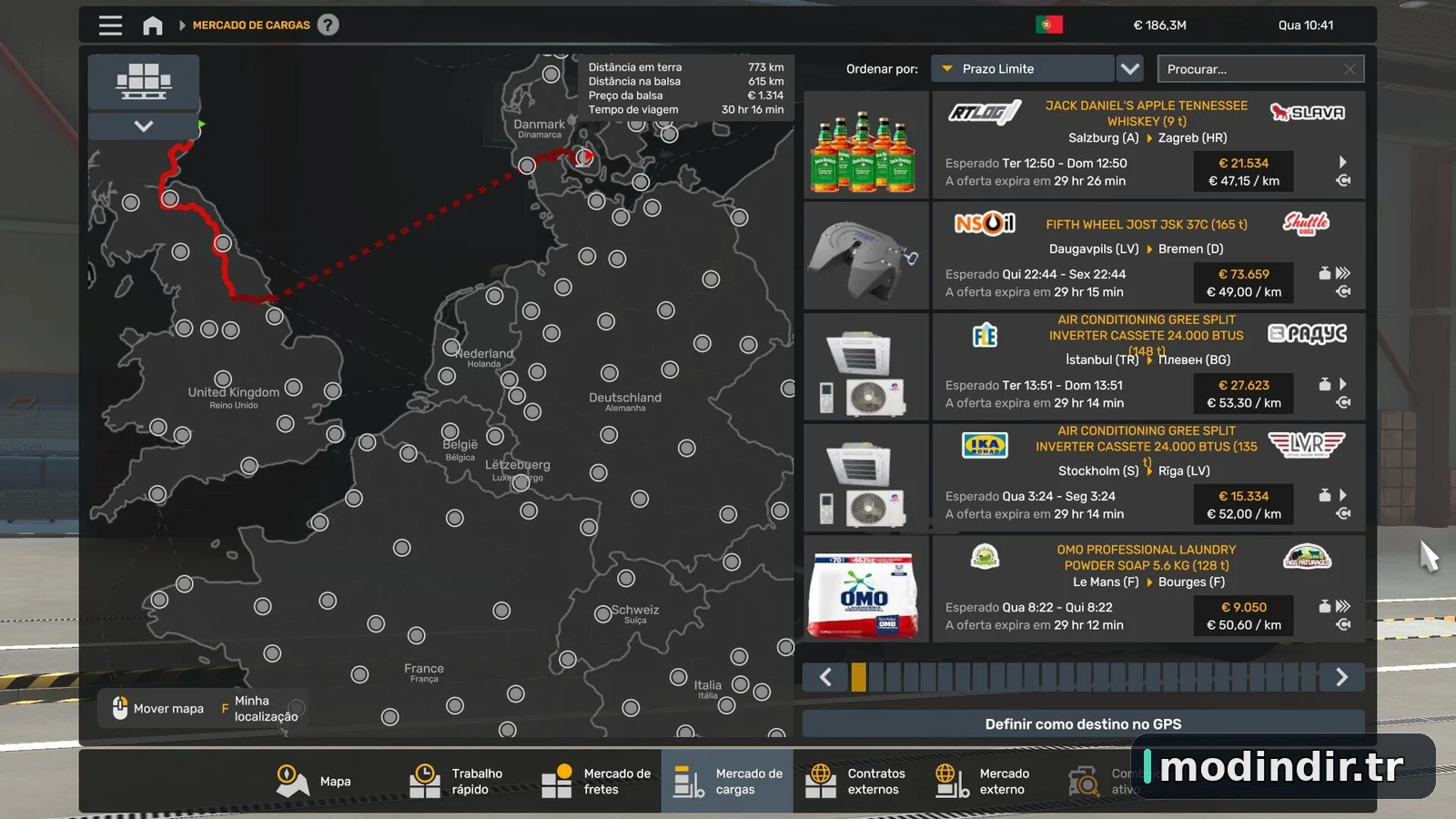Click the highlighted first page marker
The height and width of the screenshot is (819, 1456).
coord(858,677)
